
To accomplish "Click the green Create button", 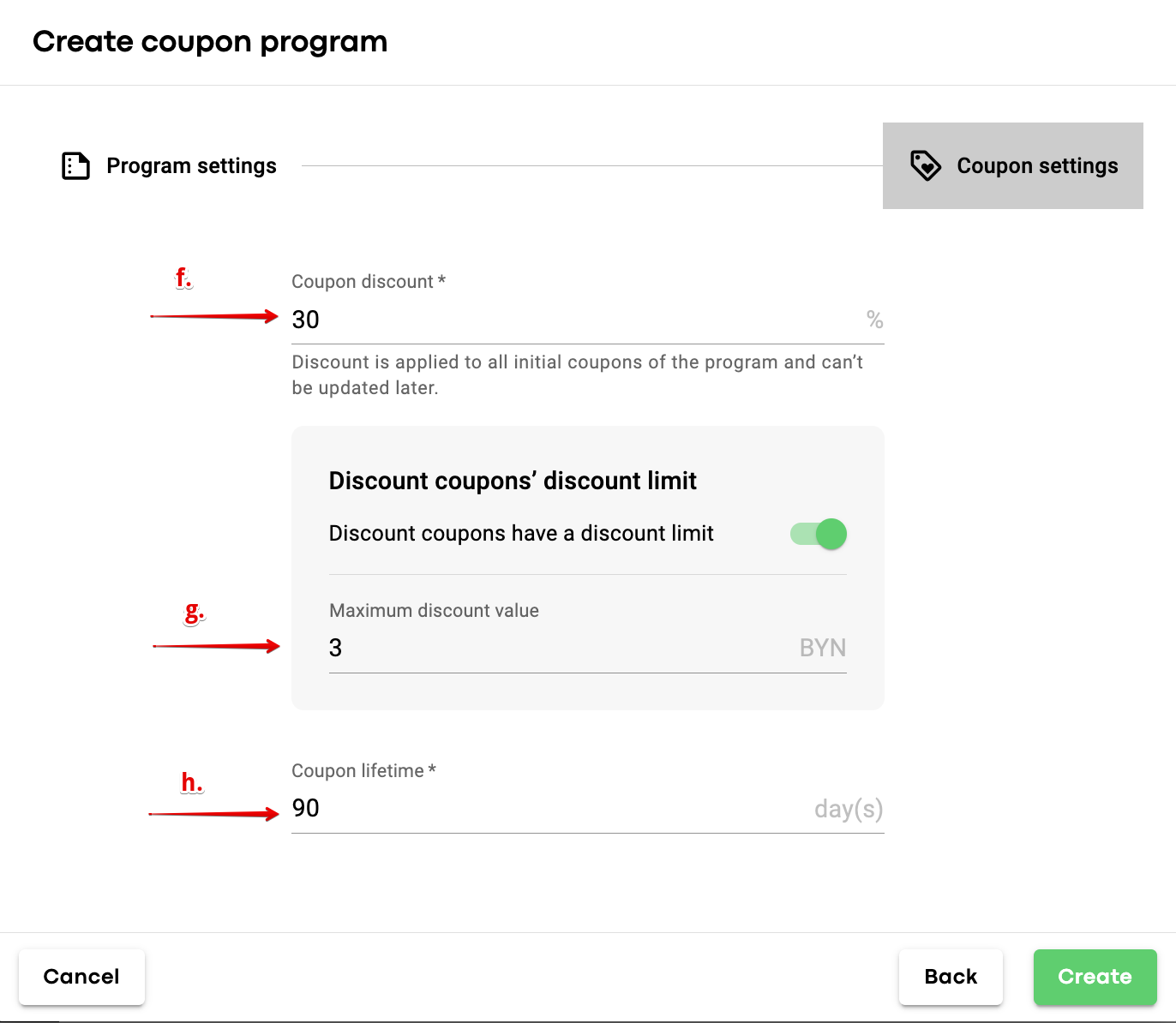I will click(1095, 977).
